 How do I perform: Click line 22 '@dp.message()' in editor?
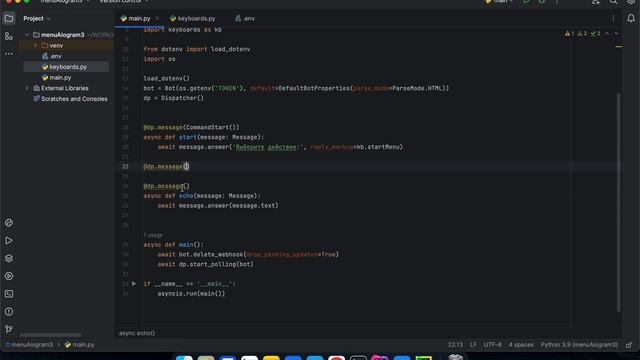(x=167, y=167)
